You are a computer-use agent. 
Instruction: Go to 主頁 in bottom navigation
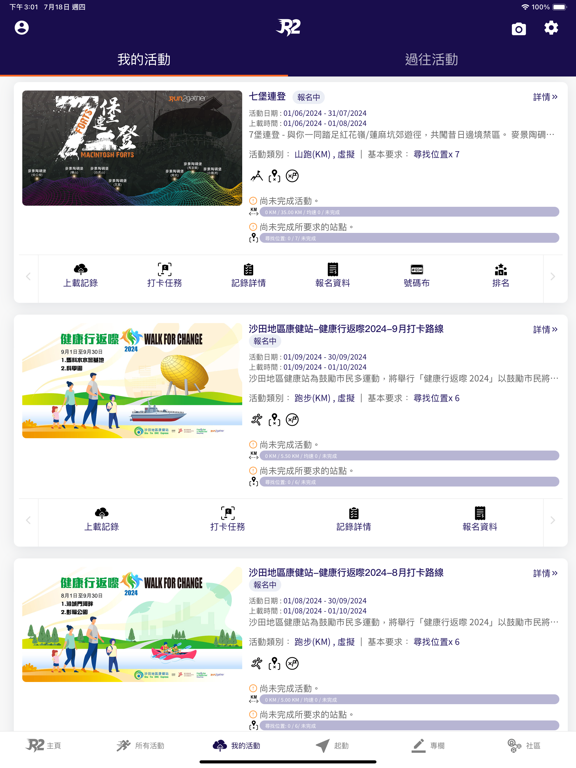pos(43,745)
